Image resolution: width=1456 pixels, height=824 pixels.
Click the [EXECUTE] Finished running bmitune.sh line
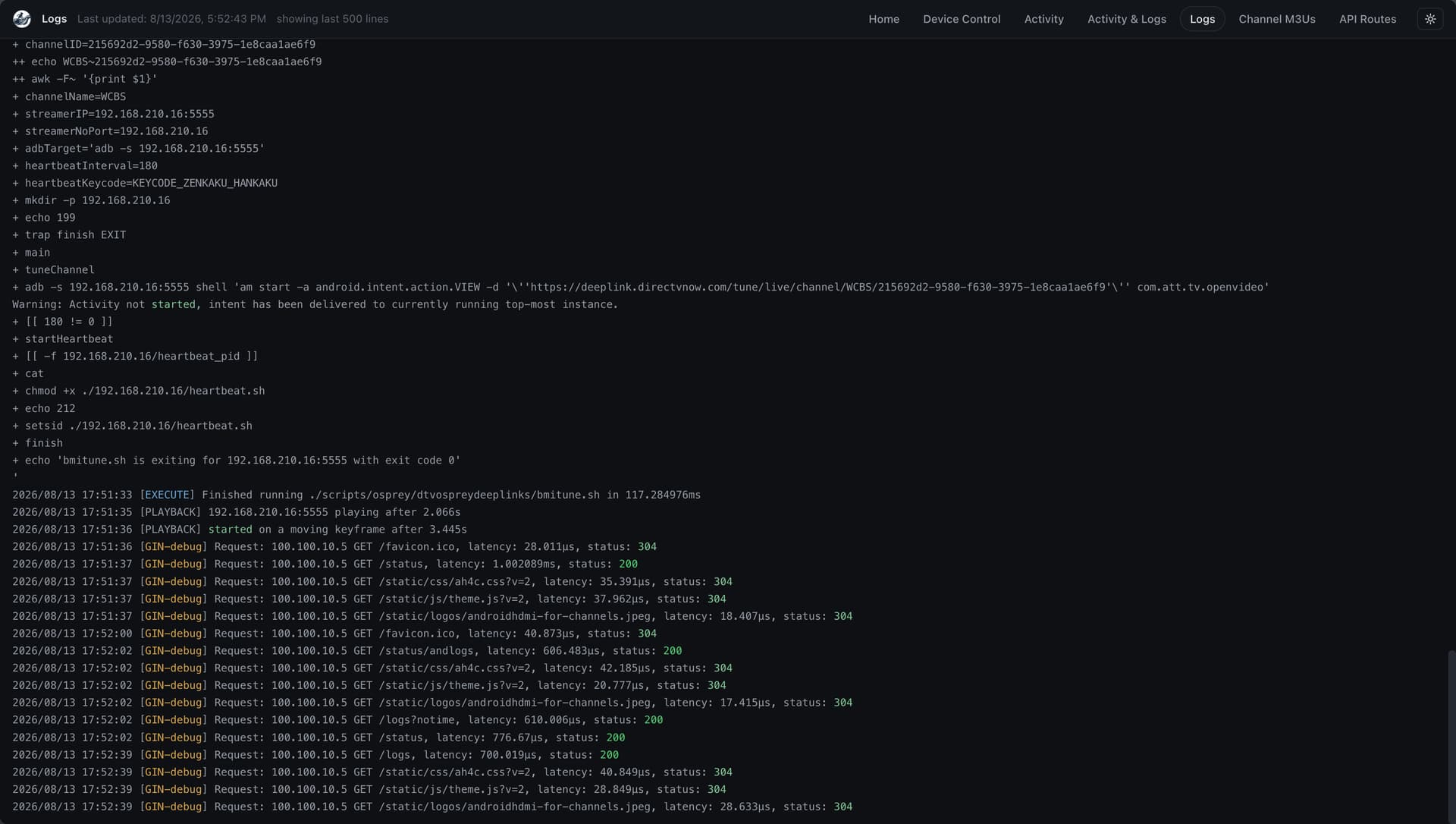point(356,495)
